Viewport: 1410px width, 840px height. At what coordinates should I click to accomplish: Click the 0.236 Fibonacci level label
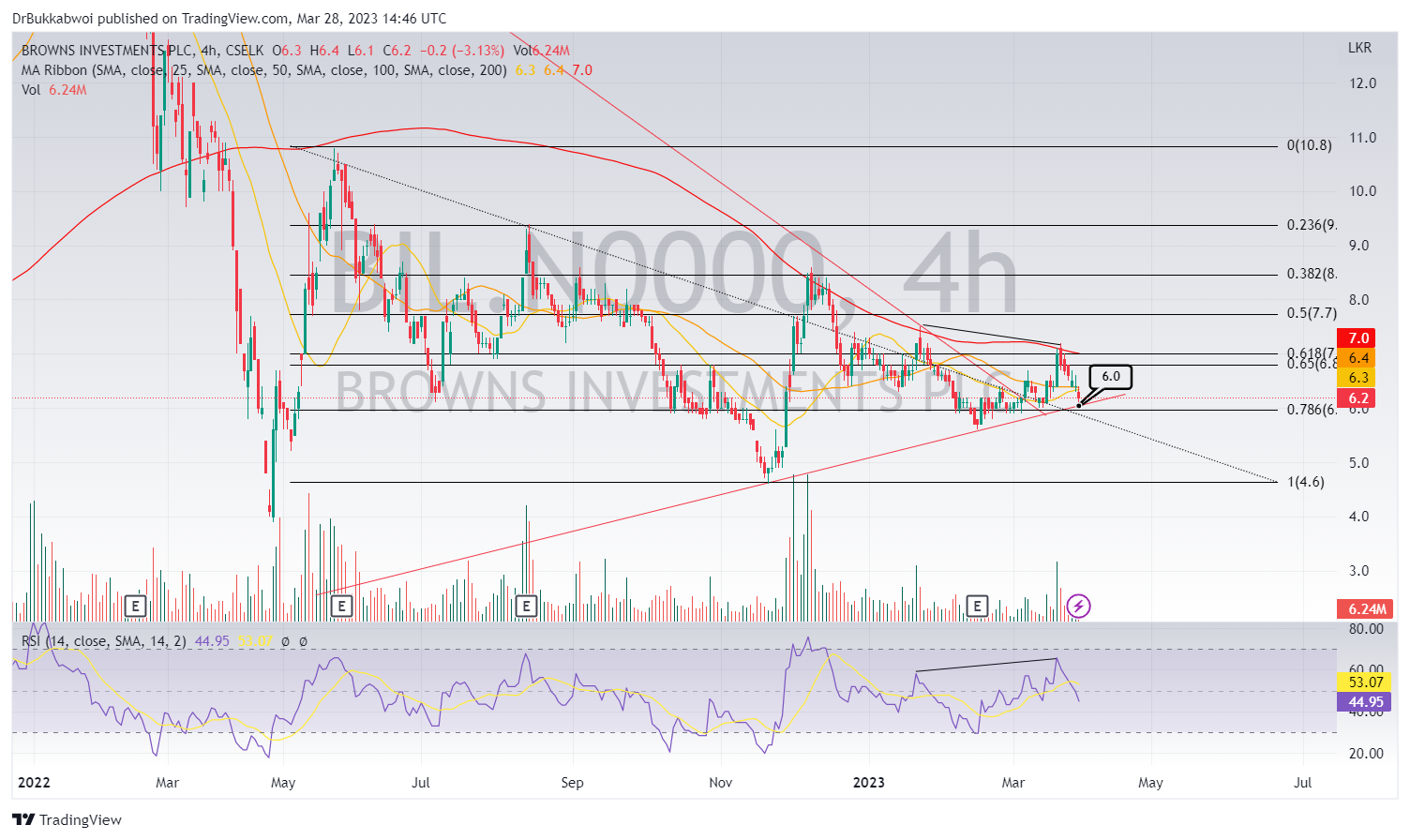point(1312,225)
